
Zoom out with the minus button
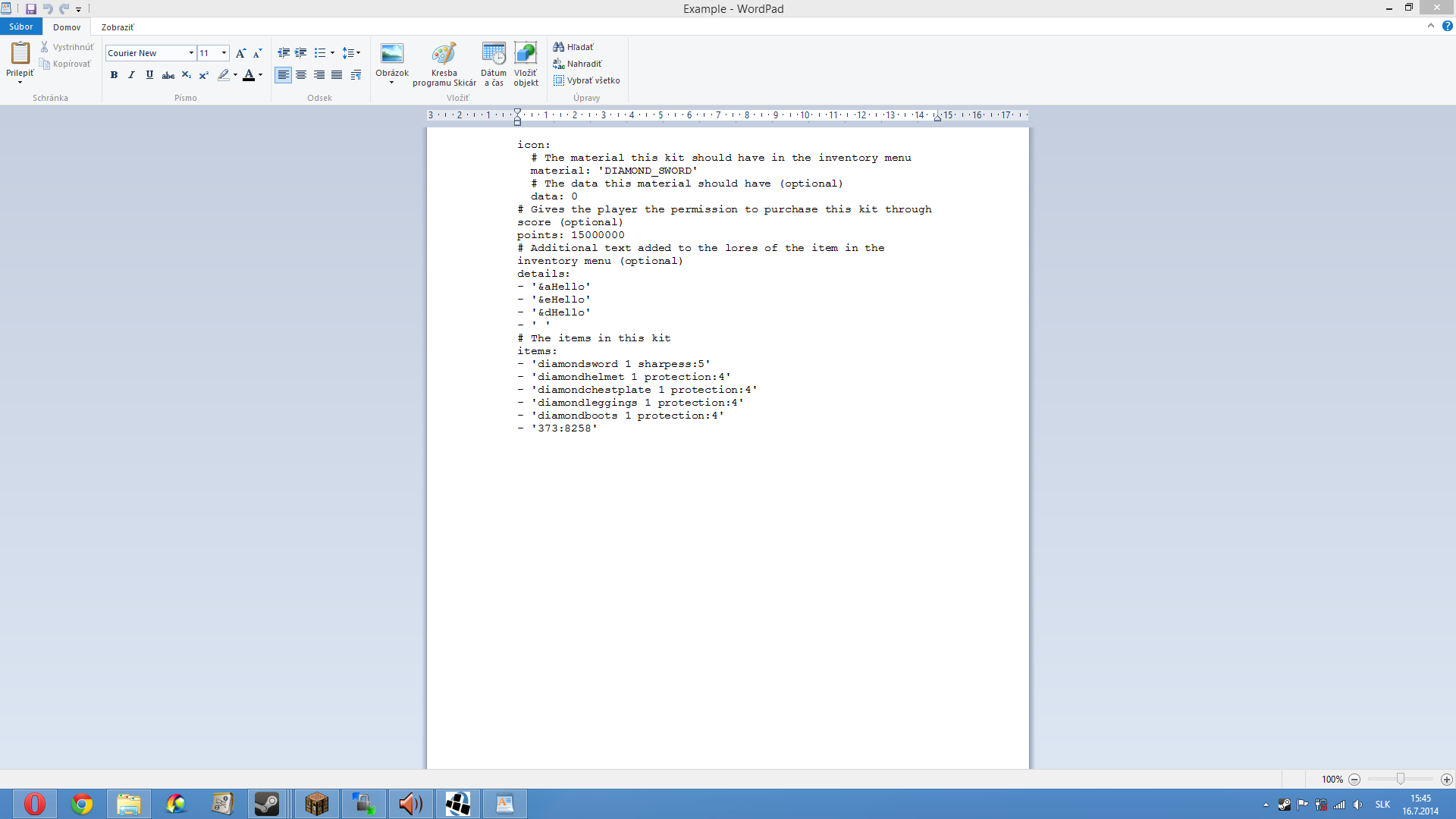pos(1354,779)
